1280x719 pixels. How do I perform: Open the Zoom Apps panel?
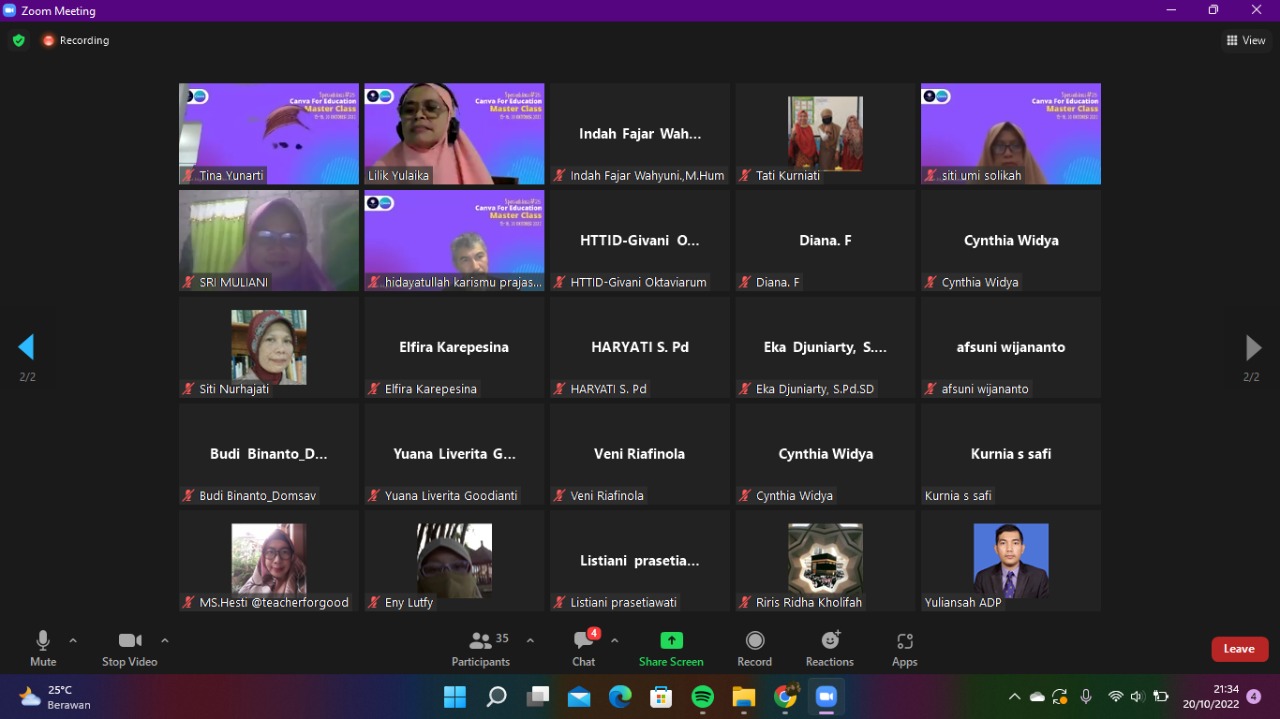click(905, 648)
